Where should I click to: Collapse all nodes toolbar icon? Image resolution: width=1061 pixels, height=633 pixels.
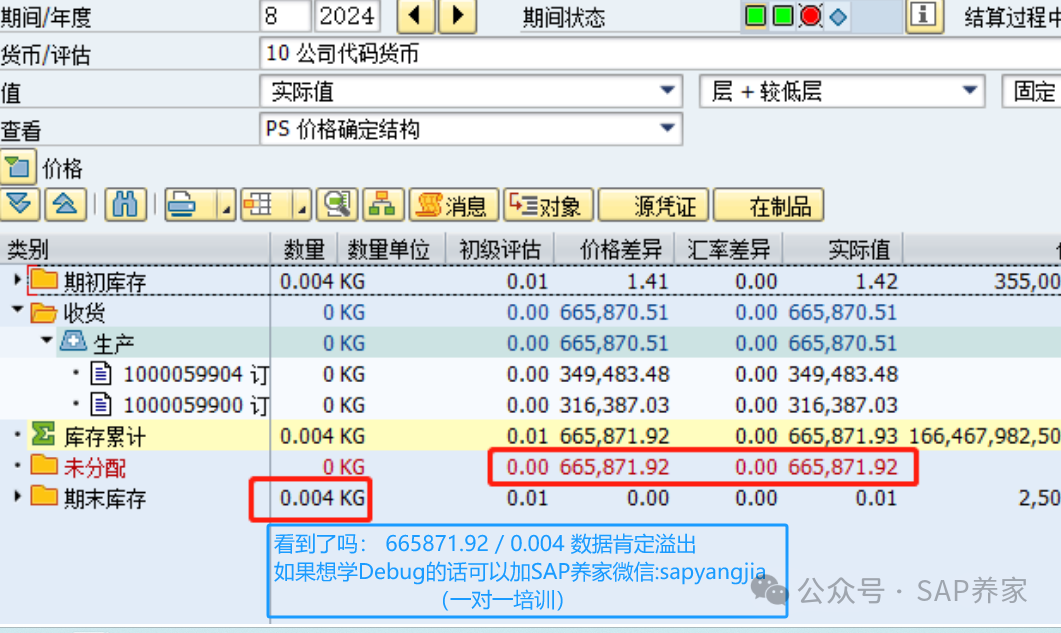pos(65,204)
